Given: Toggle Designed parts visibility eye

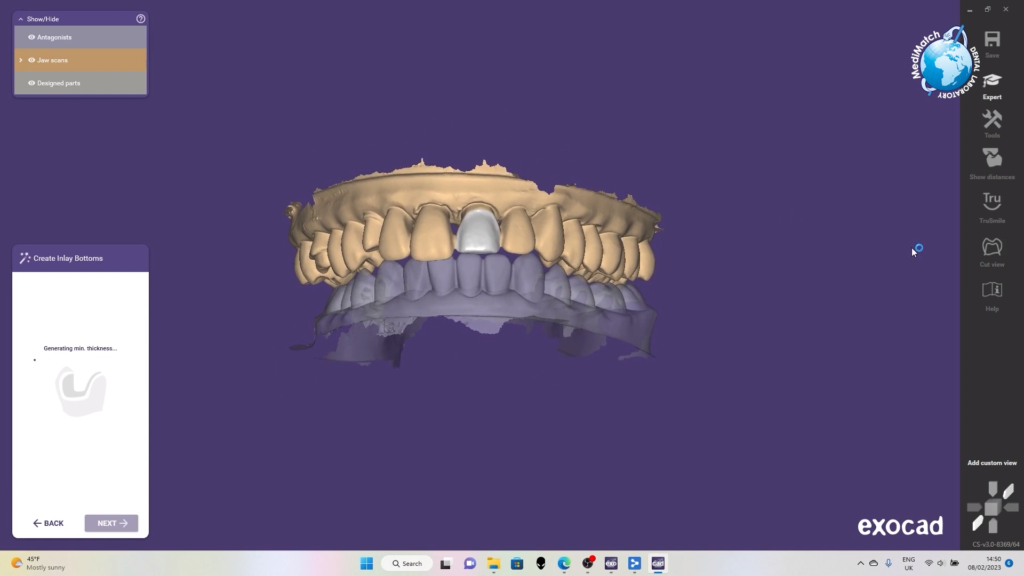Looking at the screenshot, I should [x=32, y=83].
